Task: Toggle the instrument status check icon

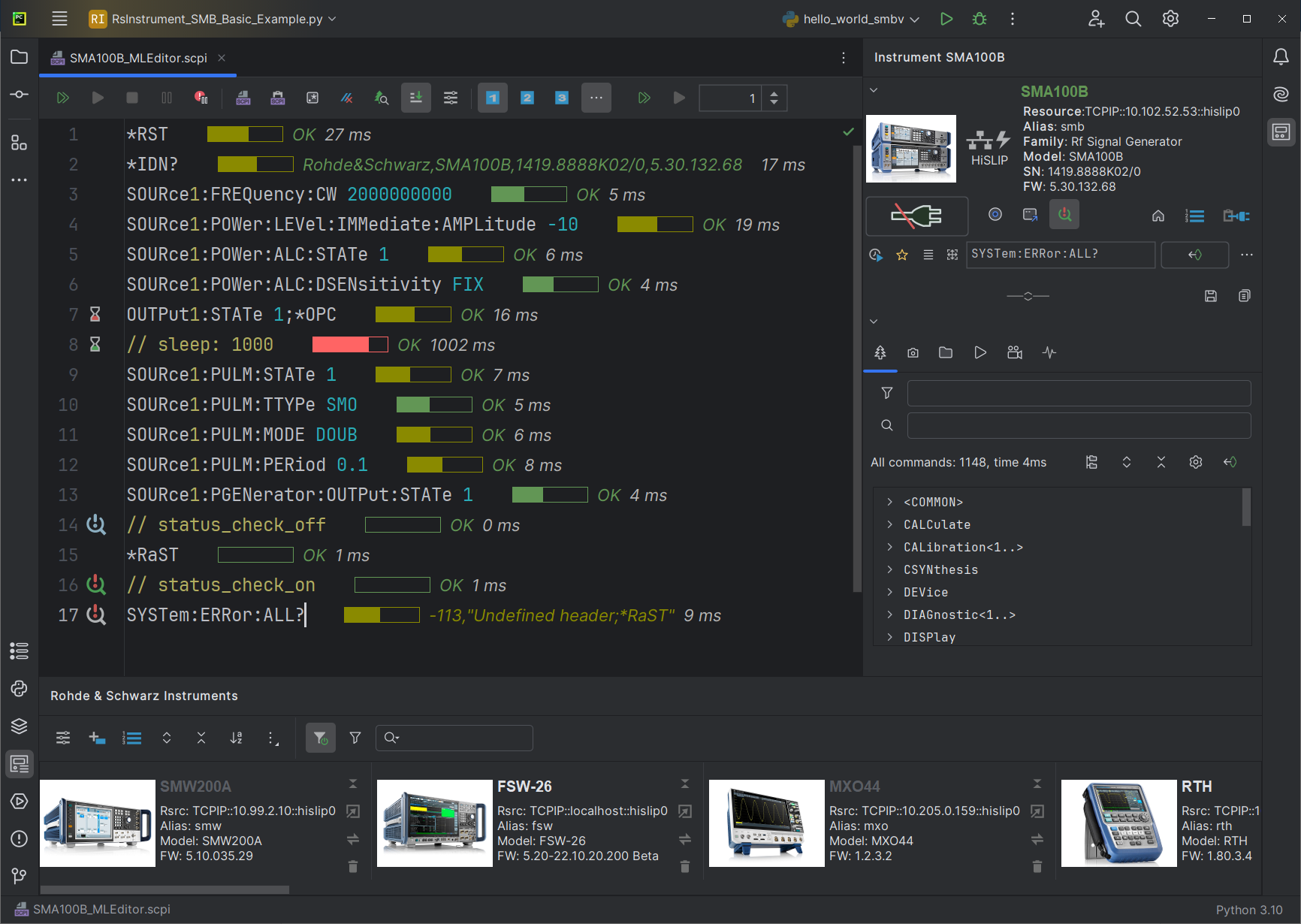Action: [x=1065, y=215]
